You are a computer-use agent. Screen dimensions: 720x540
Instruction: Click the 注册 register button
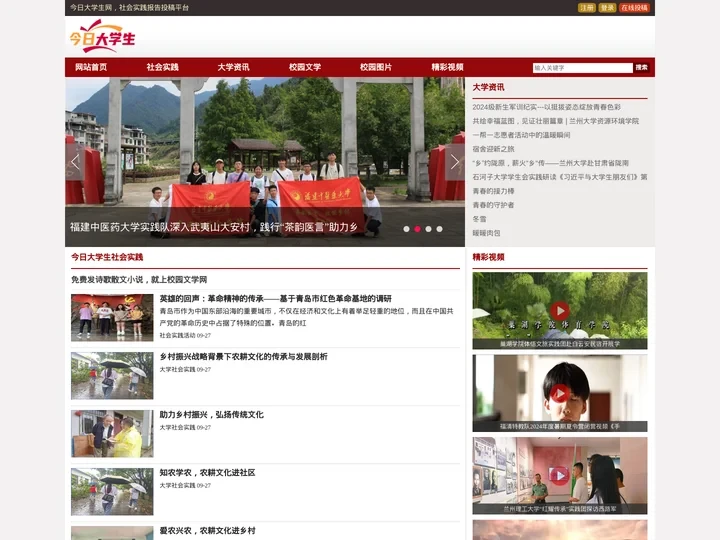tap(586, 8)
